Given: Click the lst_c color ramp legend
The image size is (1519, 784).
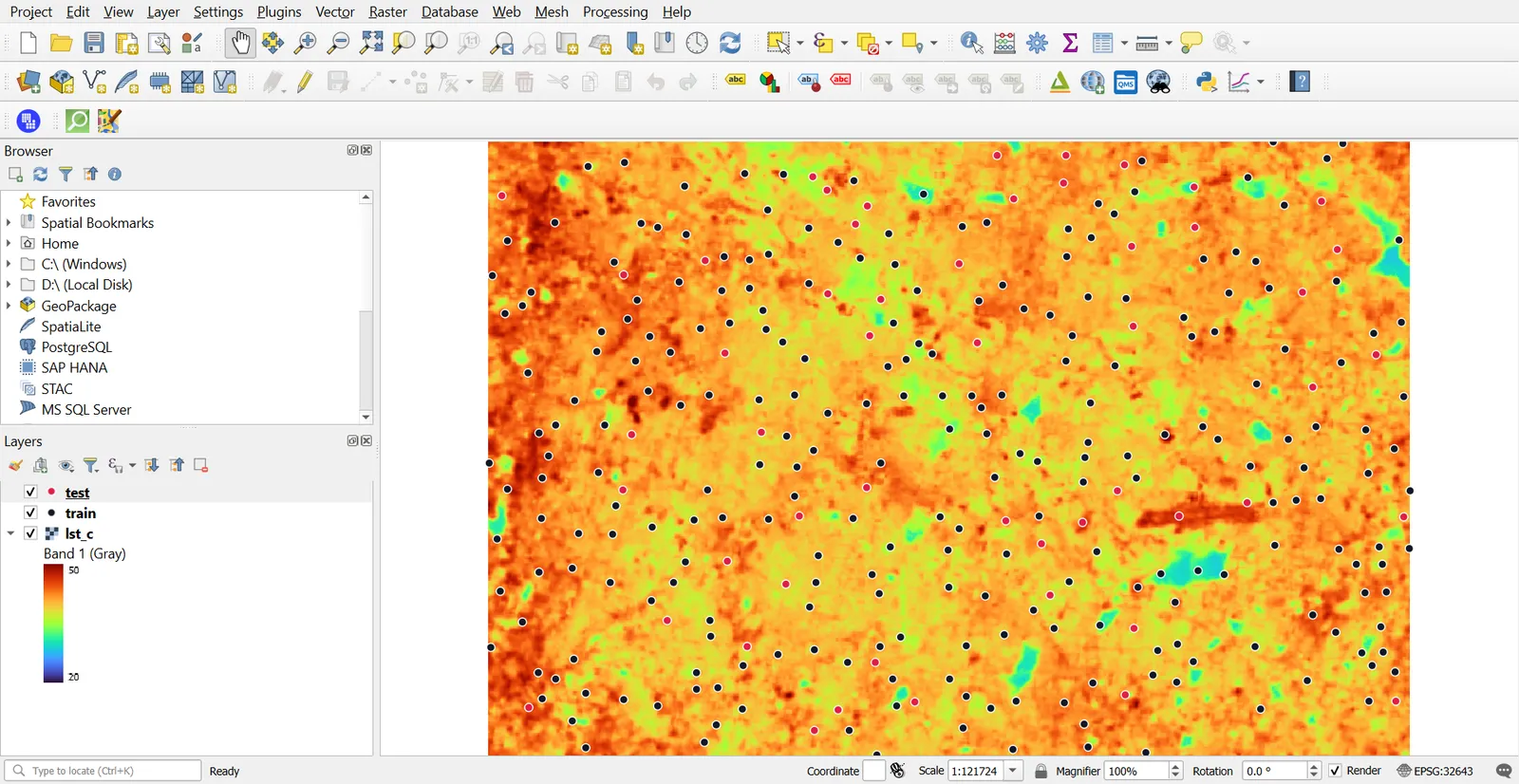Looking at the screenshot, I should [53, 624].
